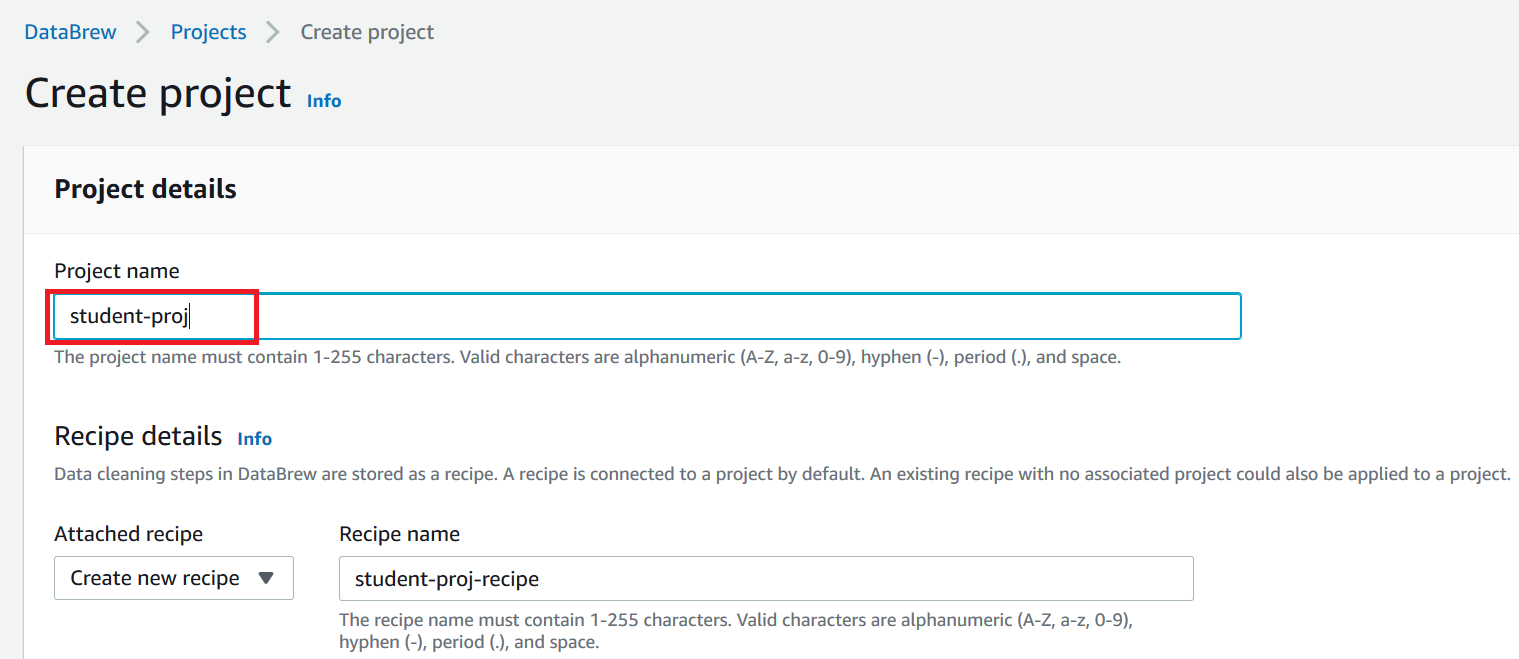Click the recipe name character rules hint
Viewport: 1519px width, 659px height.
[x=737, y=631]
